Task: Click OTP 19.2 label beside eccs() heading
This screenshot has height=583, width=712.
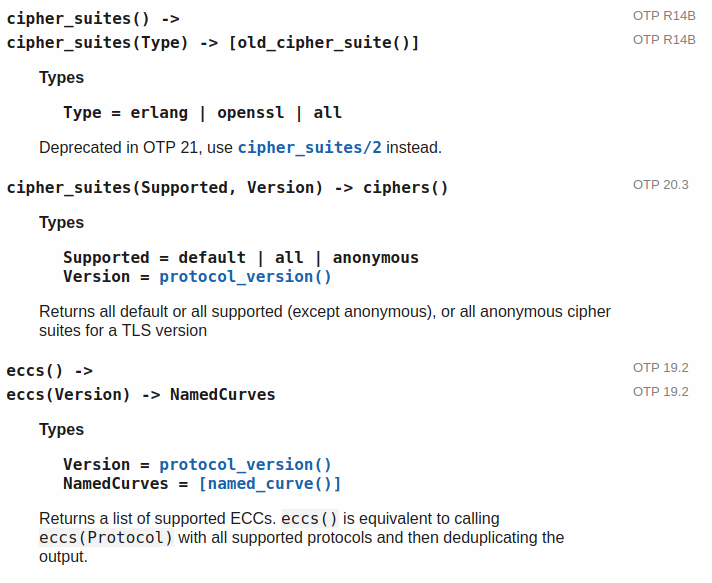Action: point(660,368)
